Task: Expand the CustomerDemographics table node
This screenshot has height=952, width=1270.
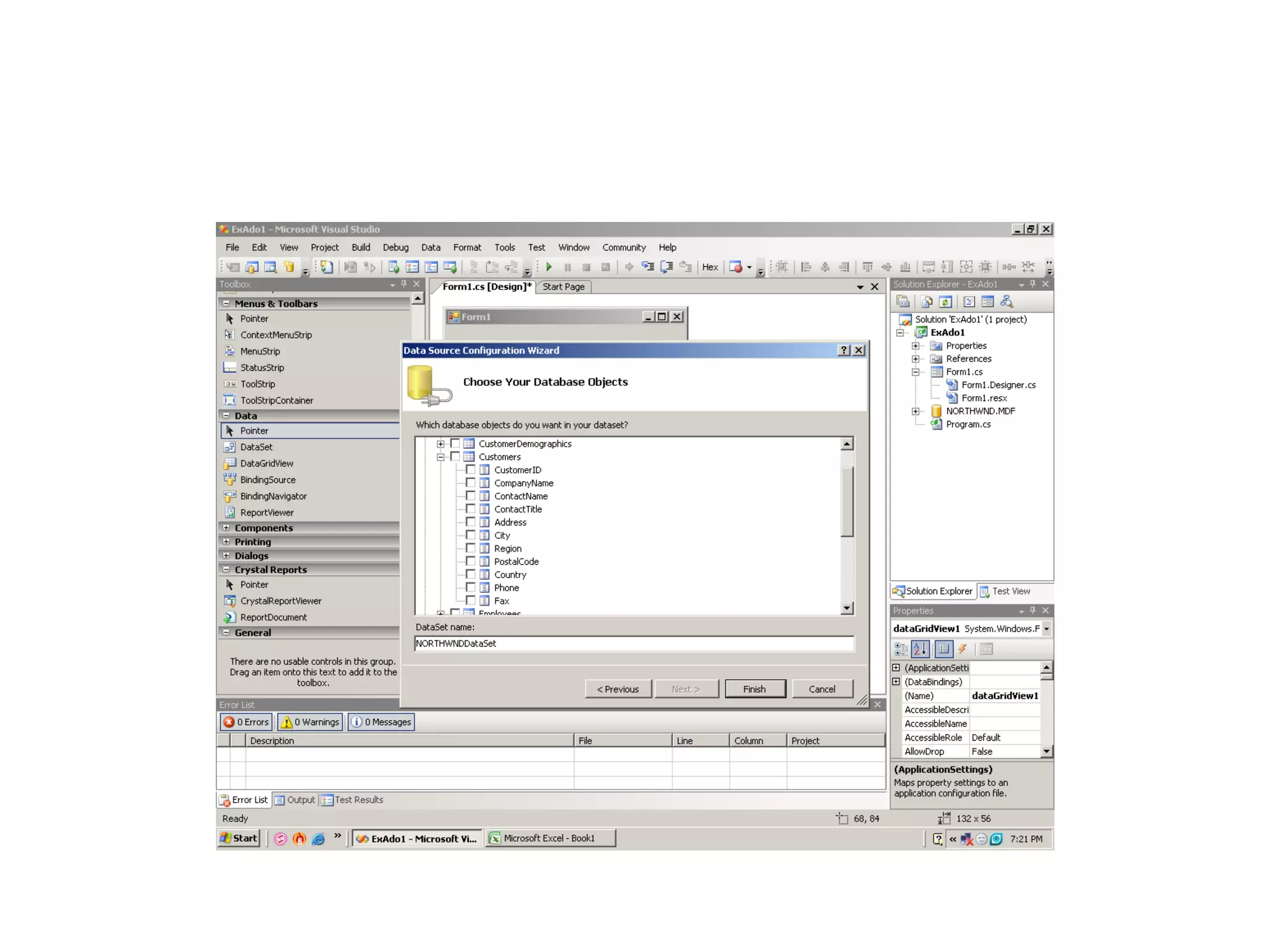Action: [x=440, y=444]
